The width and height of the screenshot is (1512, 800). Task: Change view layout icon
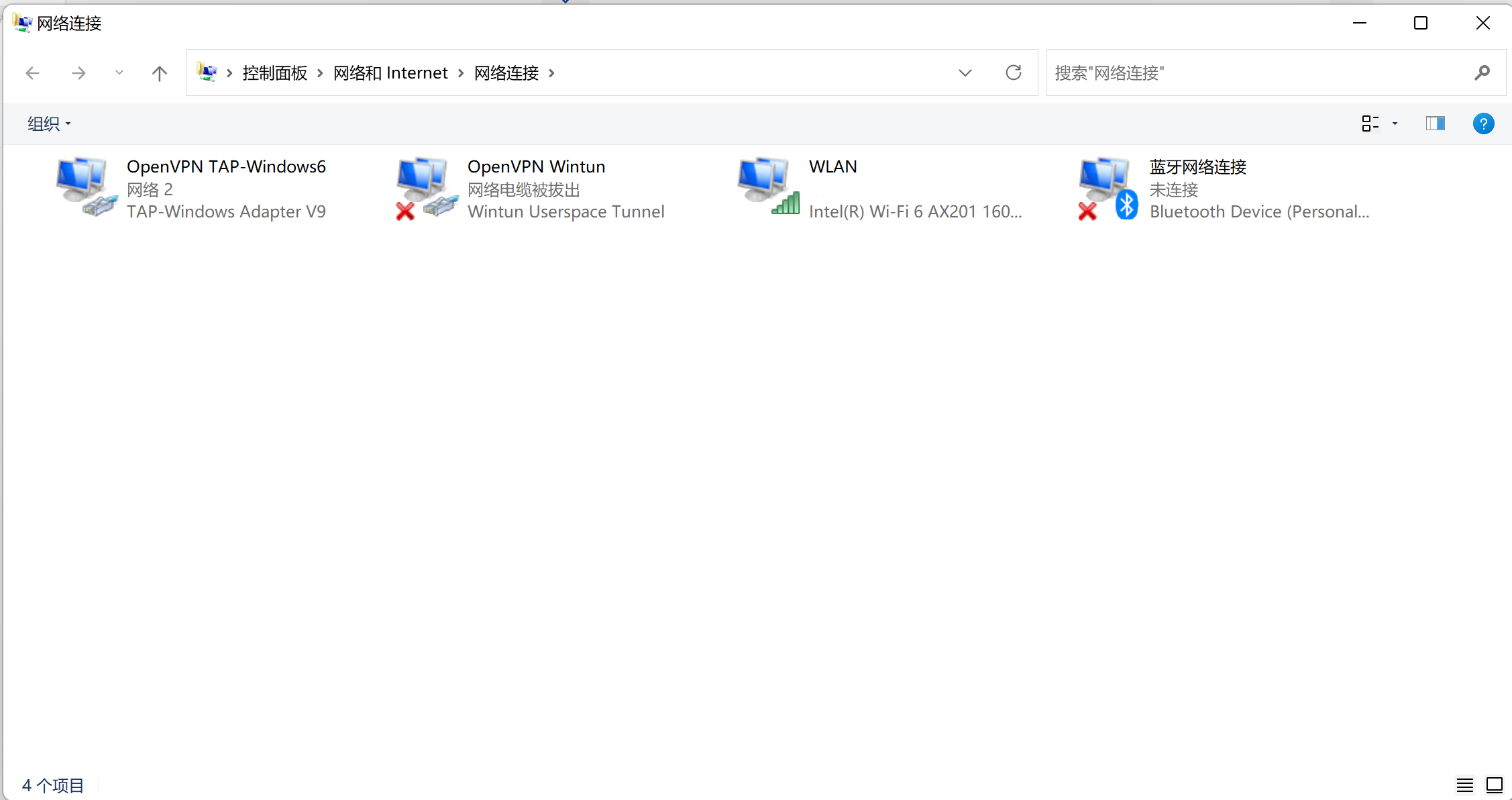(1370, 123)
